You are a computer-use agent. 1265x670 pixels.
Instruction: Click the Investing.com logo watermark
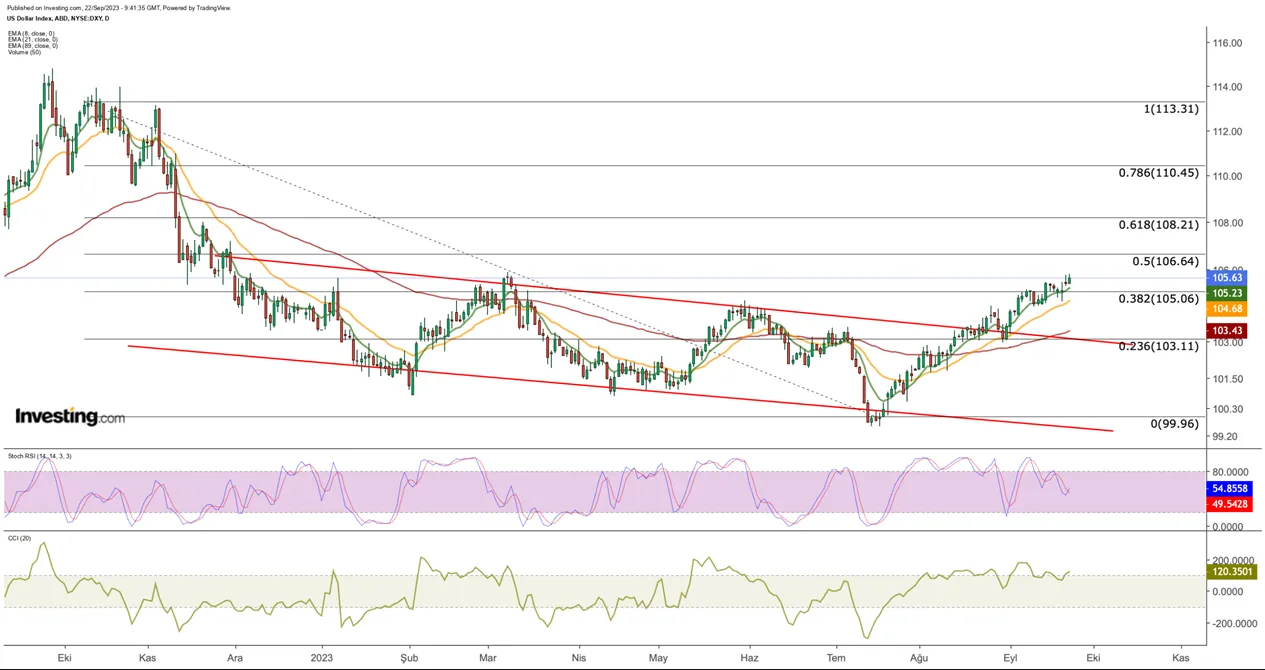(x=70, y=416)
